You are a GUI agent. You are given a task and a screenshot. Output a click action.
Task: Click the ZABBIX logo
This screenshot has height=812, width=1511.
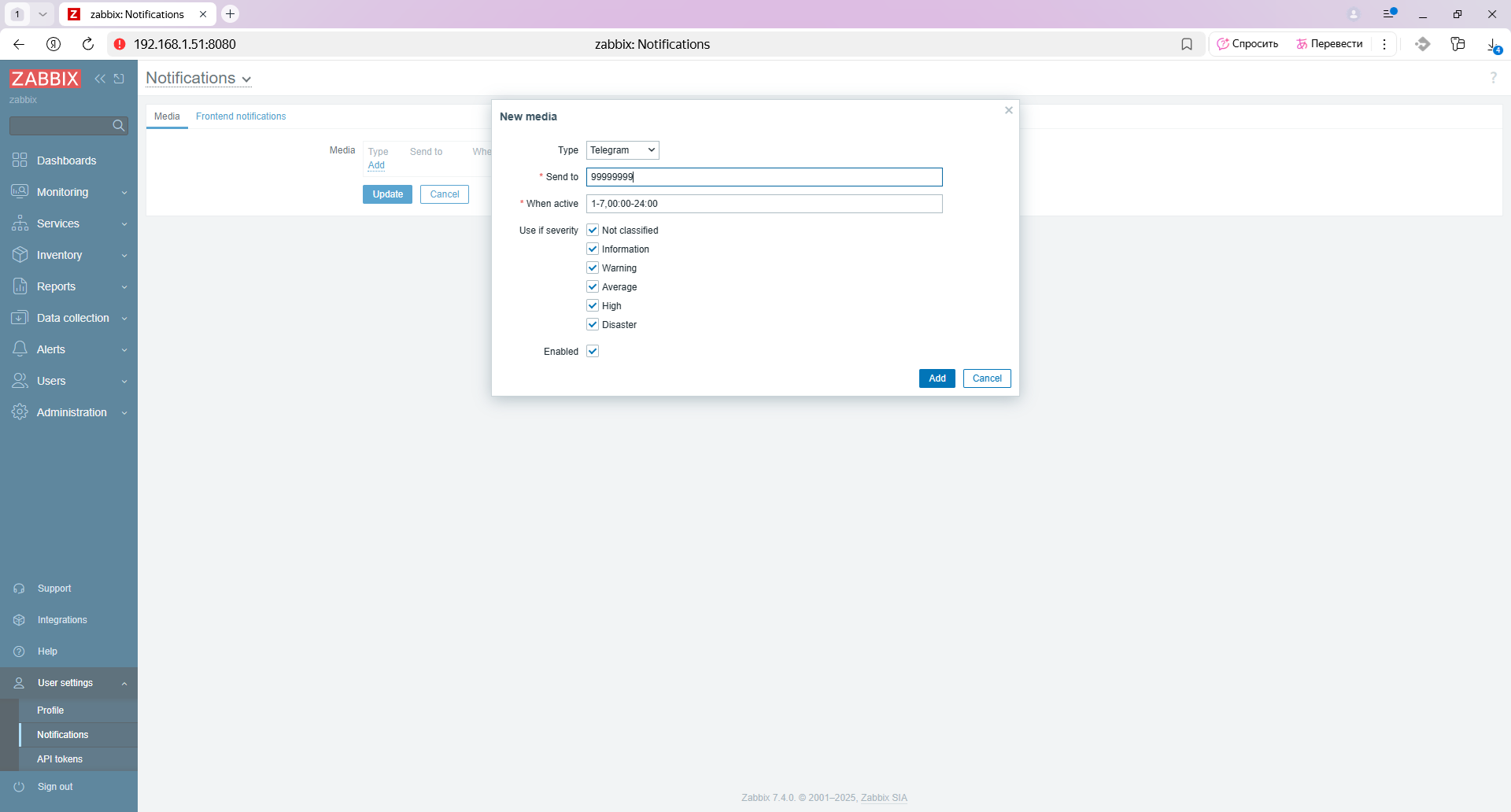click(x=45, y=78)
